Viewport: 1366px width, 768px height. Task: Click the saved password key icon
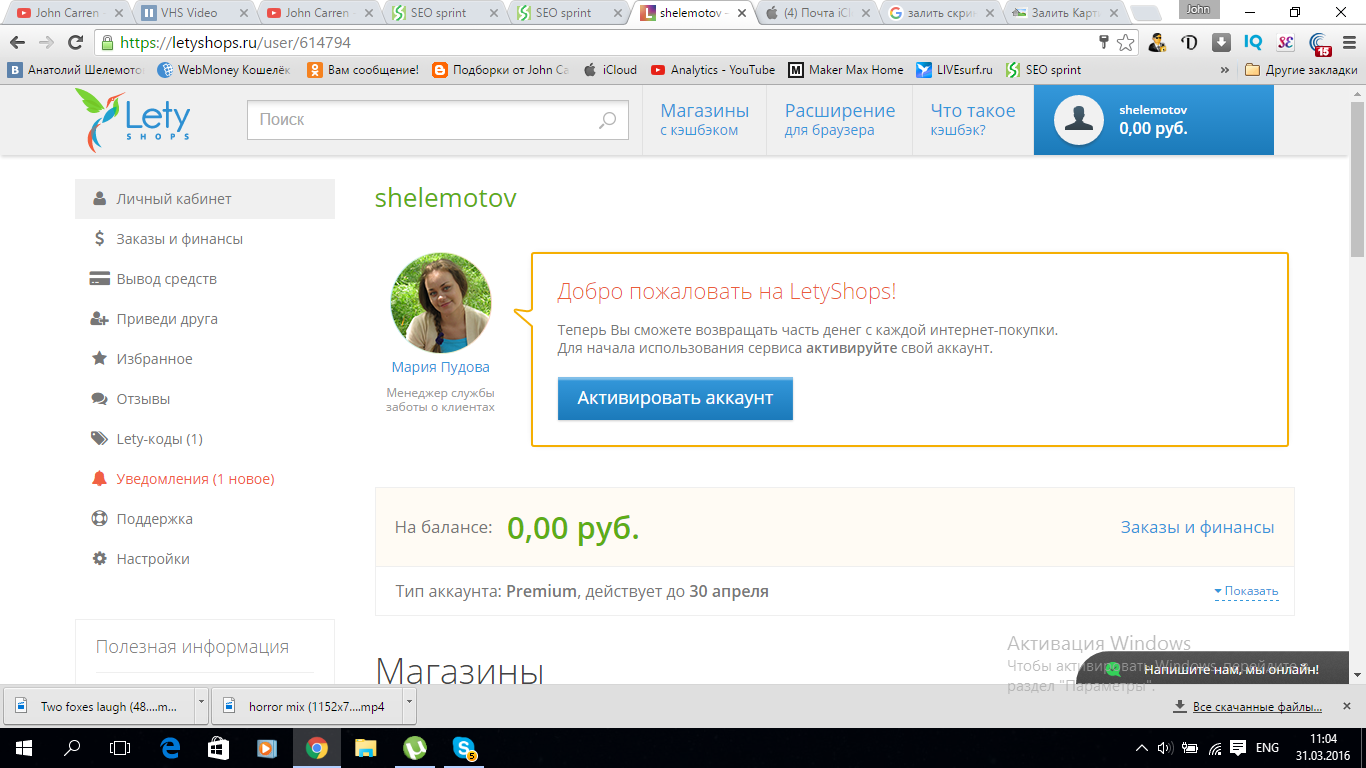coord(1104,43)
